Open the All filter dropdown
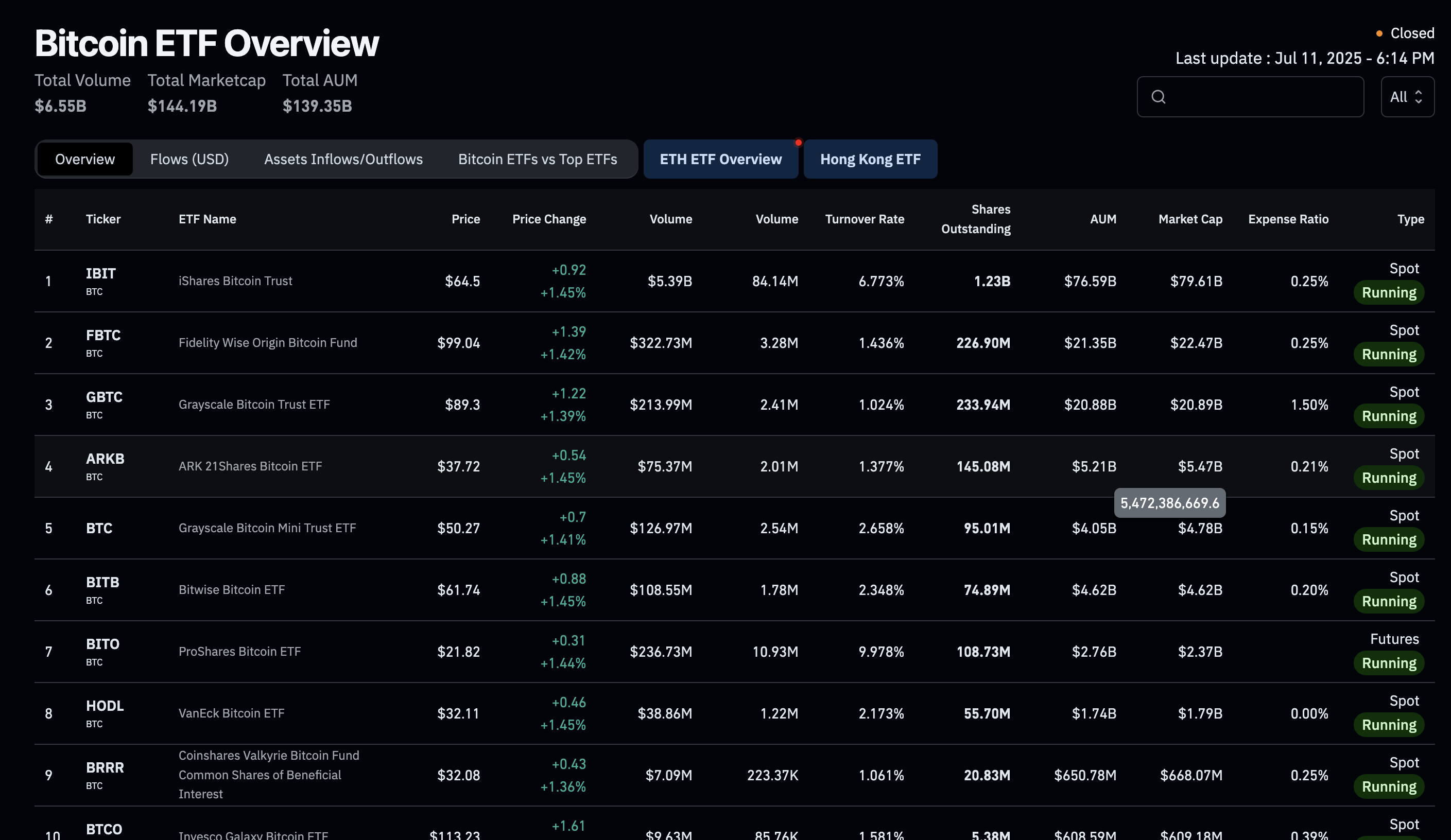This screenshot has height=840, width=1451. point(1407,97)
